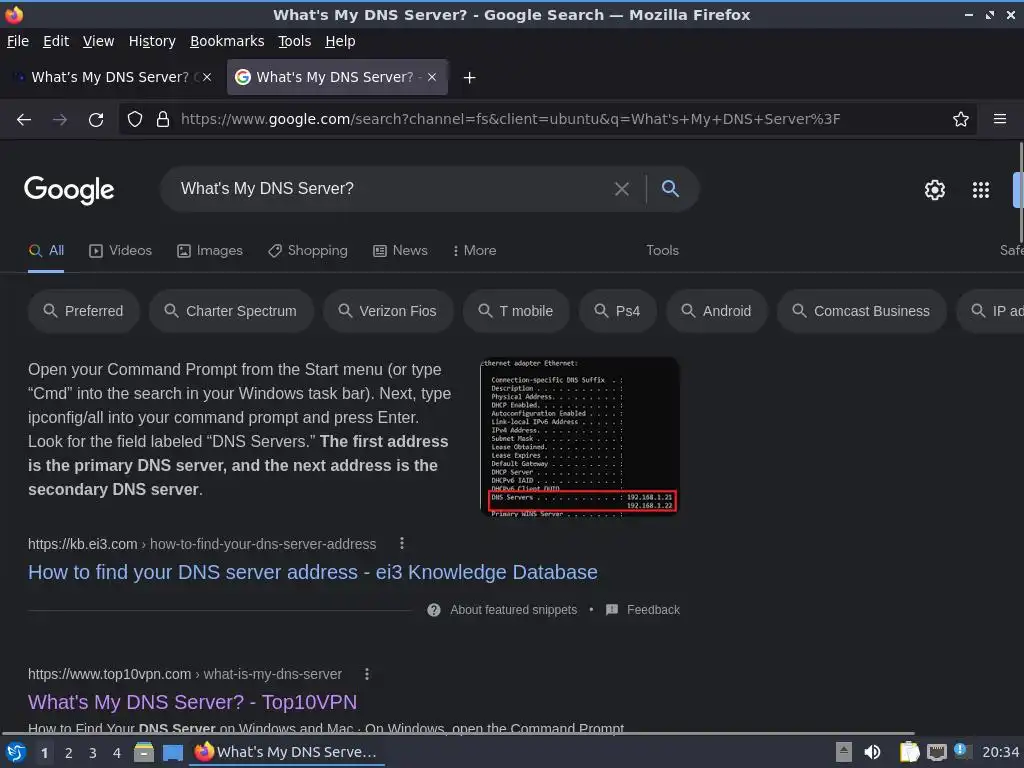Open What's My DNS Server Top10VPN link
1024x768 pixels.
pyautogui.click(x=193, y=702)
